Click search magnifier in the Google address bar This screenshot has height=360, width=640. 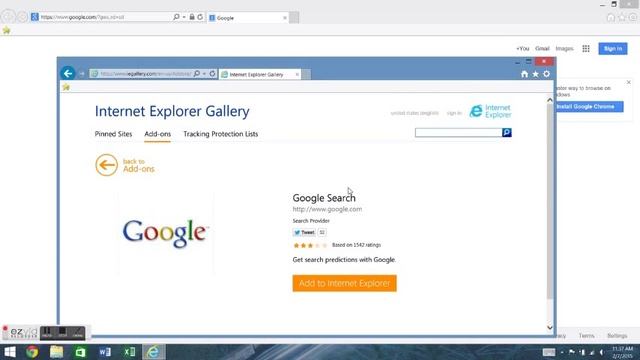[176, 17]
